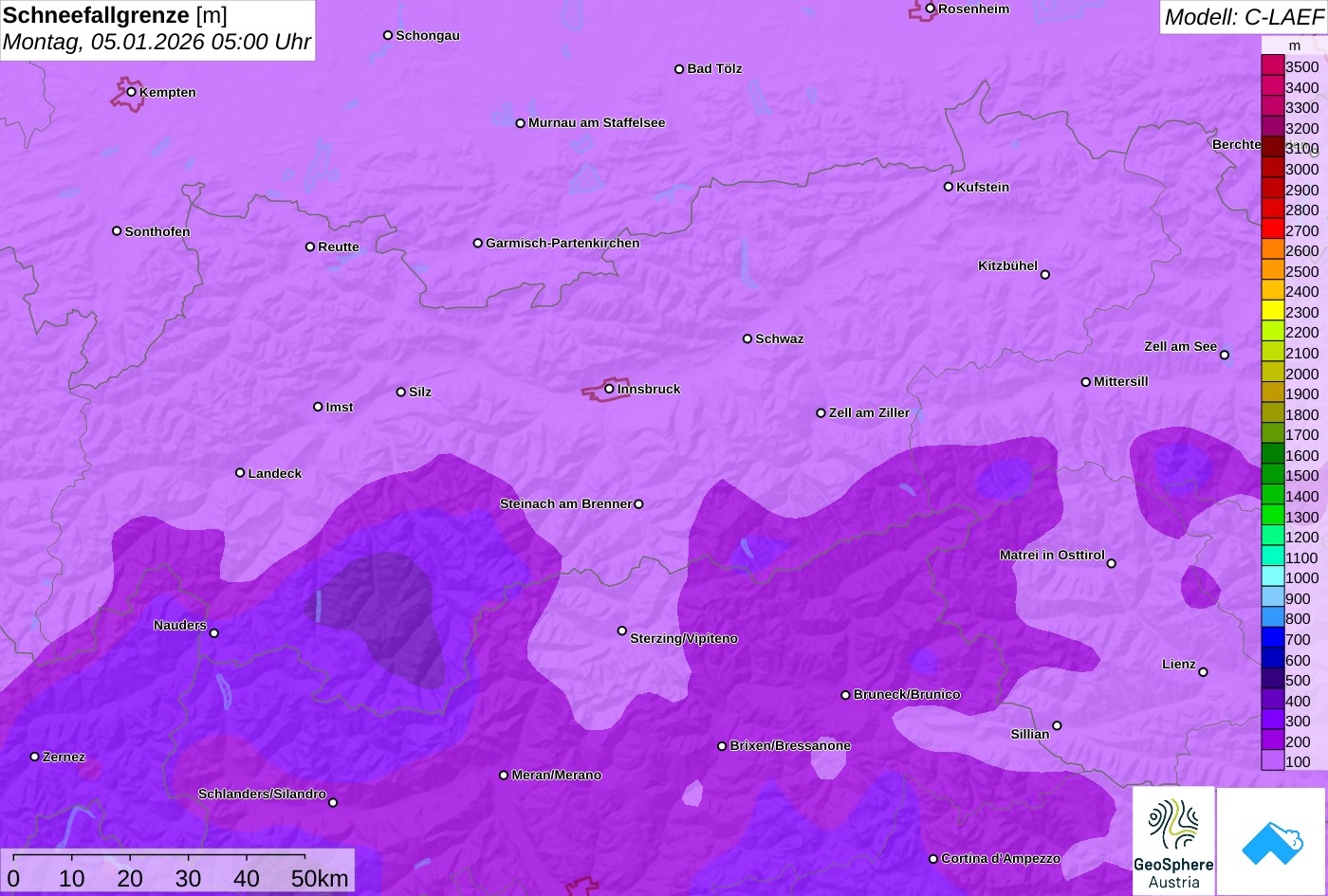Click the date text Montag, 05.01.2026 05:00 Uhr

tap(157, 43)
